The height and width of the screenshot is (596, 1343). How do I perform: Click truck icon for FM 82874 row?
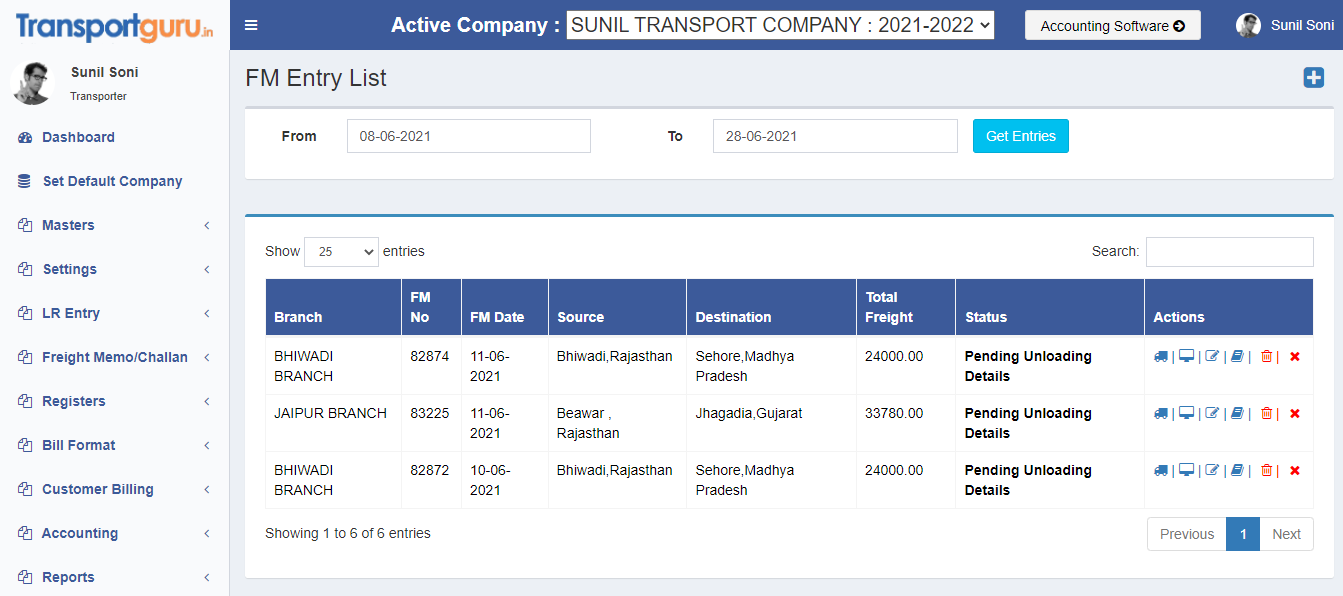(1161, 356)
